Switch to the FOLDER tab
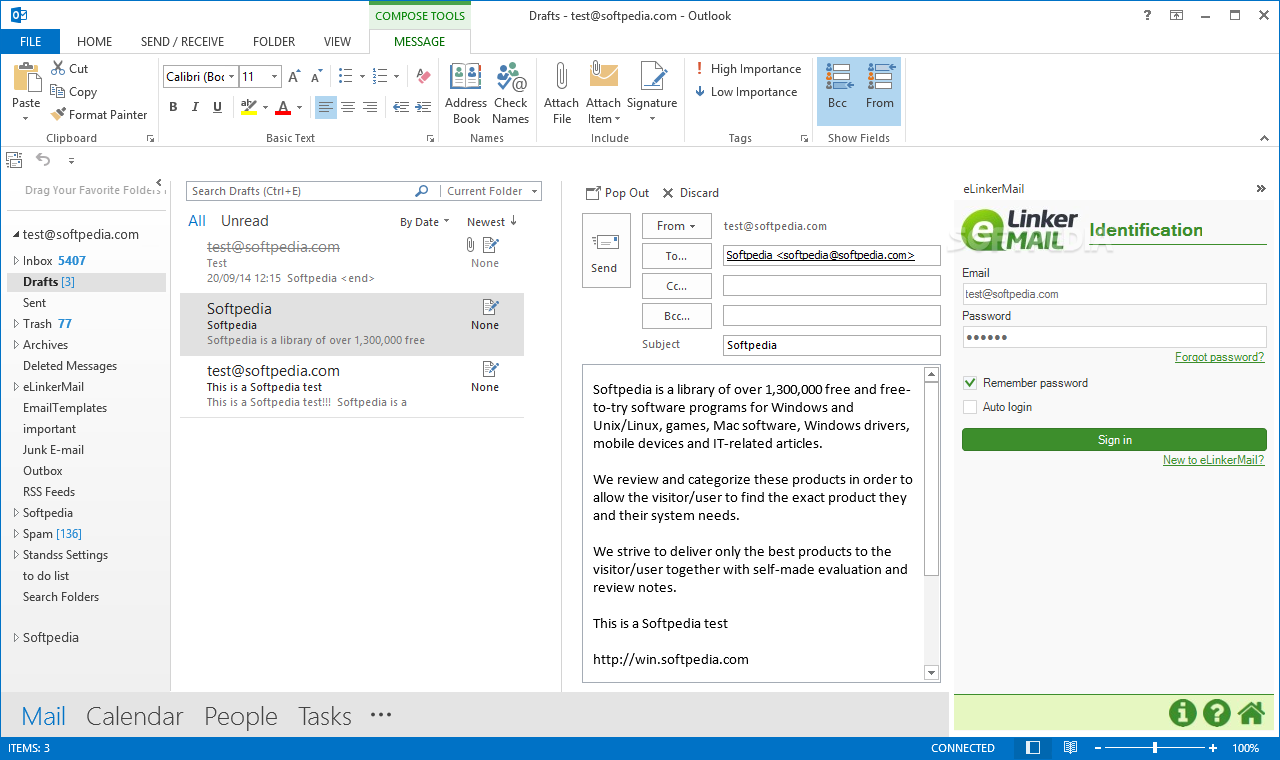The image size is (1280, 760). tap(274, 42)
